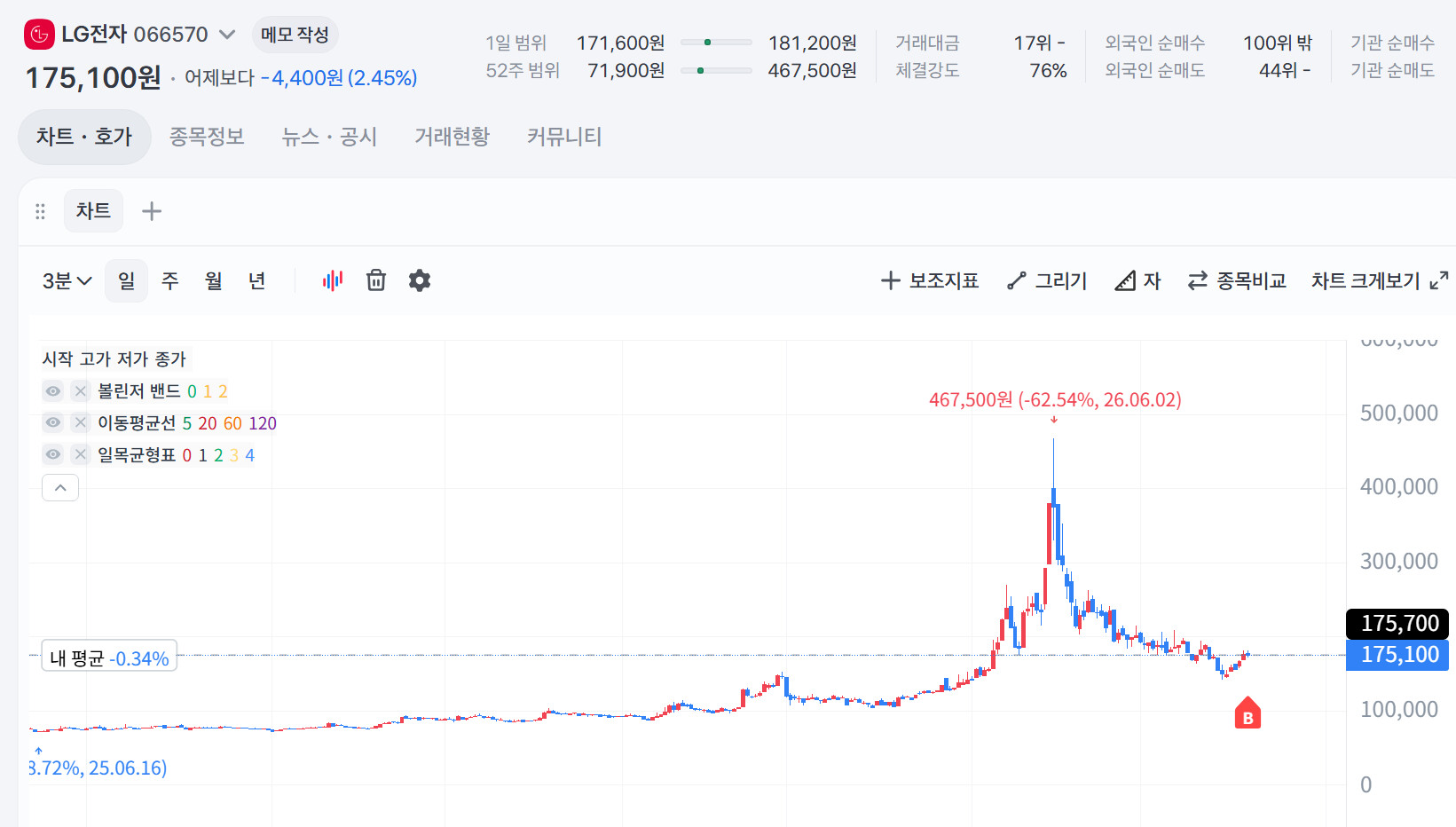Open the chart type candlestick icon

point(333,280)
